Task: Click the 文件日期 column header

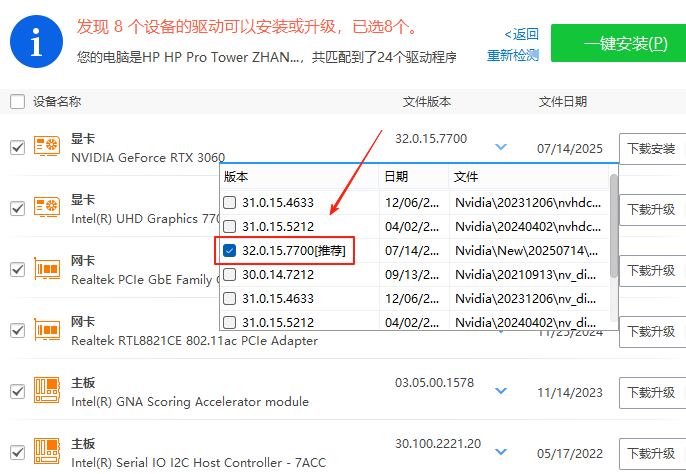Action: pos(563,101)
